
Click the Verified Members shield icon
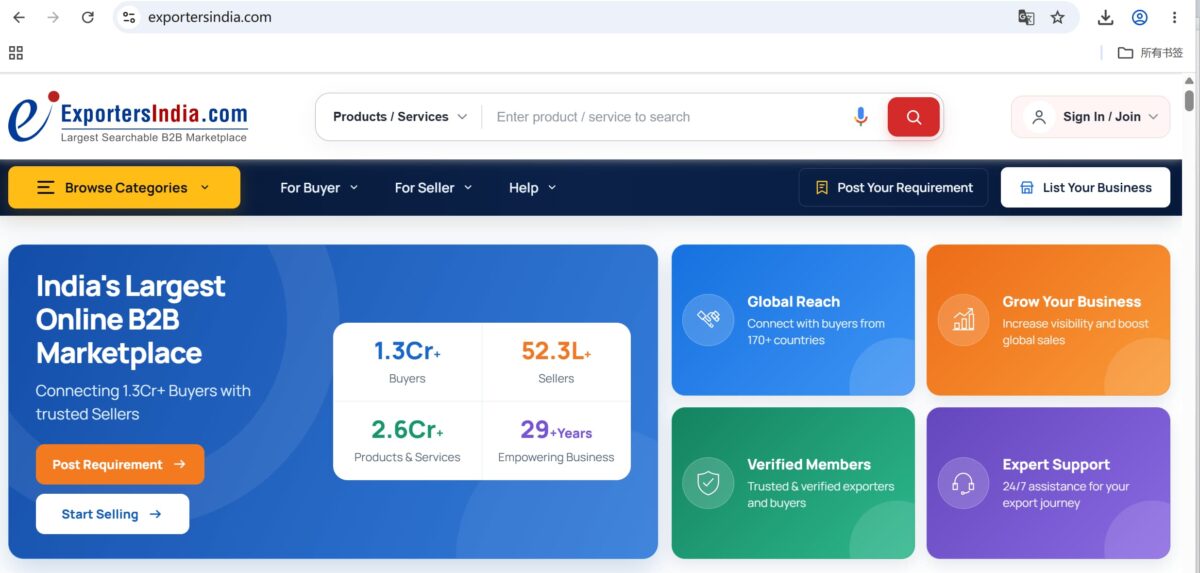[x=708, y=483]
